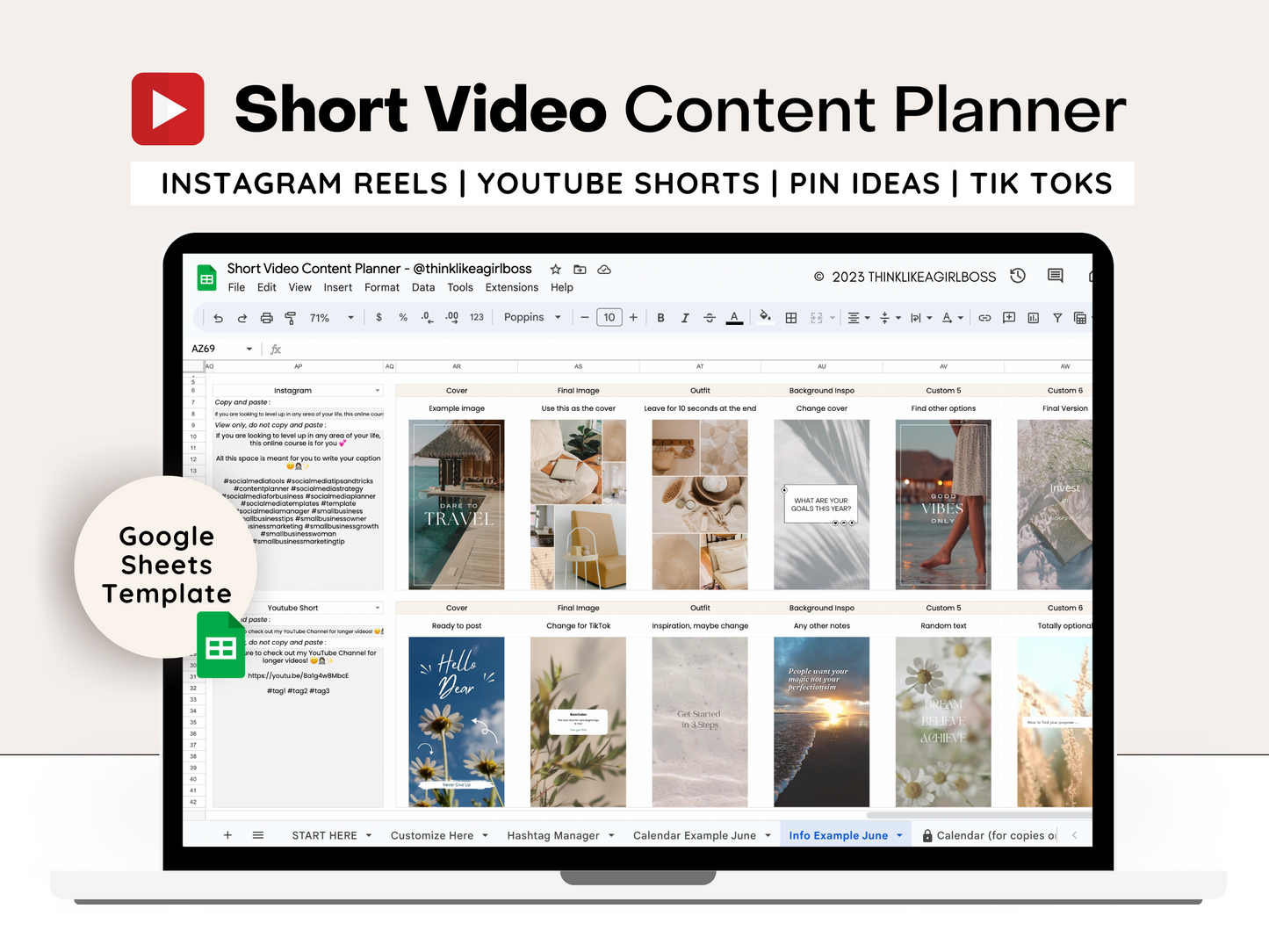Open the text color picker
The image size is (1269, 952).
[734, 317]
